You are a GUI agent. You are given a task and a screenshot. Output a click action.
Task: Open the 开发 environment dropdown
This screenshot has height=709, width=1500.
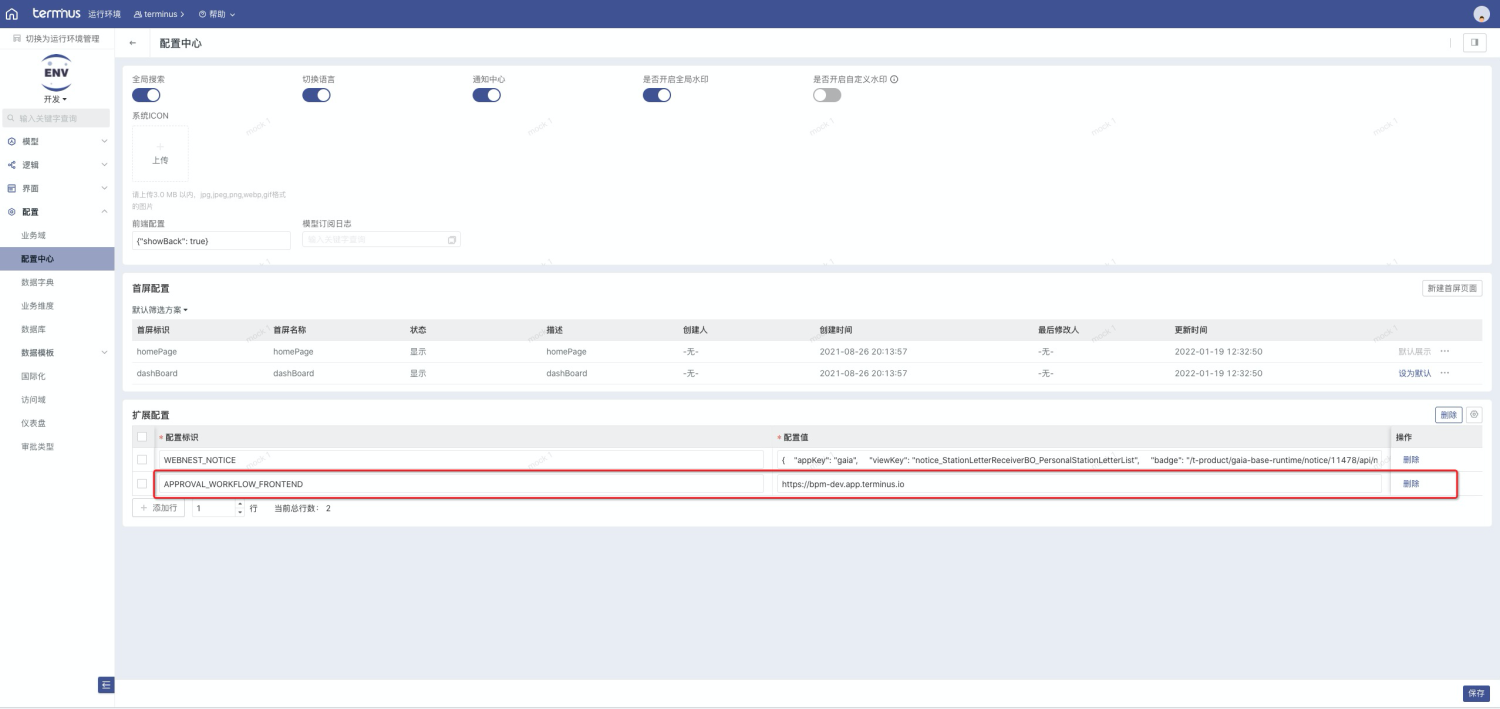click(x=56, y=99)
